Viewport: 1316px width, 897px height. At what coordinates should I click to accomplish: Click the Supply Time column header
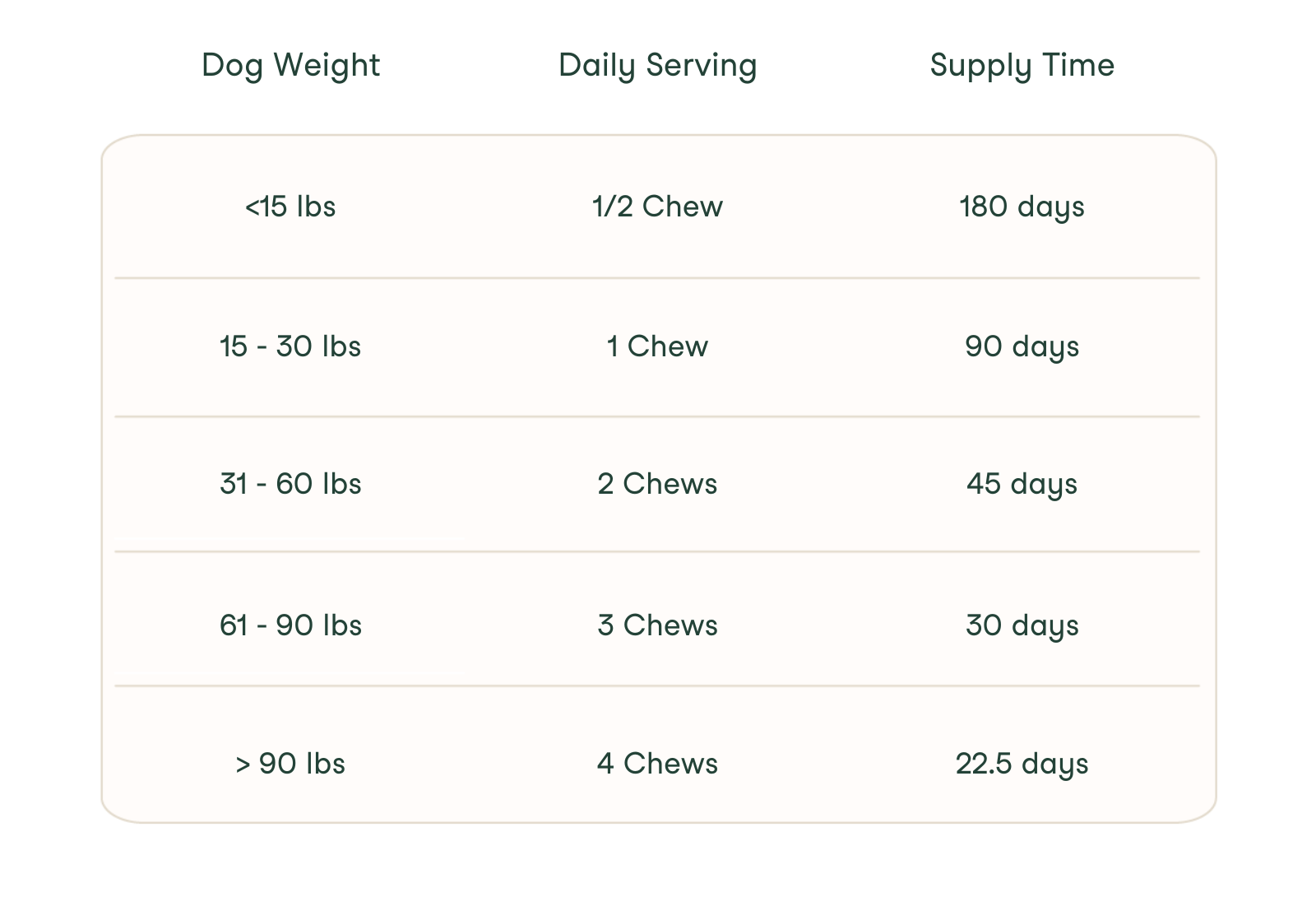point(1022,65)
